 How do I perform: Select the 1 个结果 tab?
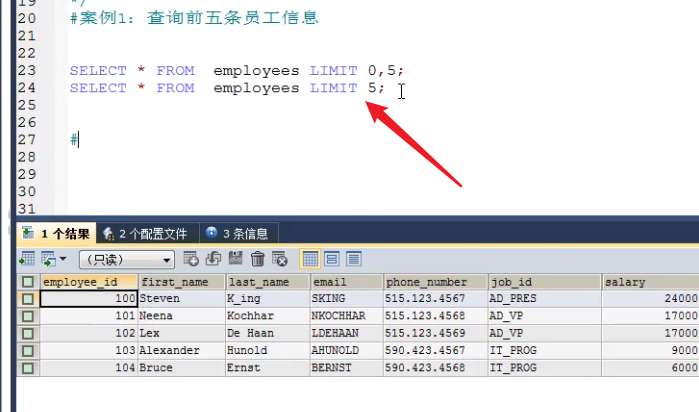pyautogui.click(x=57, y=233)
